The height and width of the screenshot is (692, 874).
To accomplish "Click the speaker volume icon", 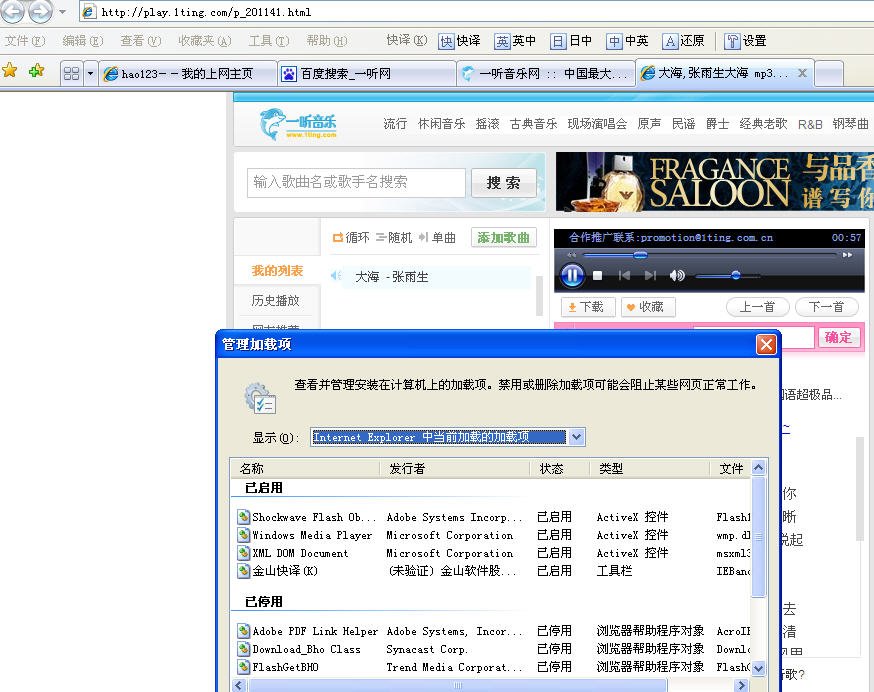I will [x=676, y=275].
